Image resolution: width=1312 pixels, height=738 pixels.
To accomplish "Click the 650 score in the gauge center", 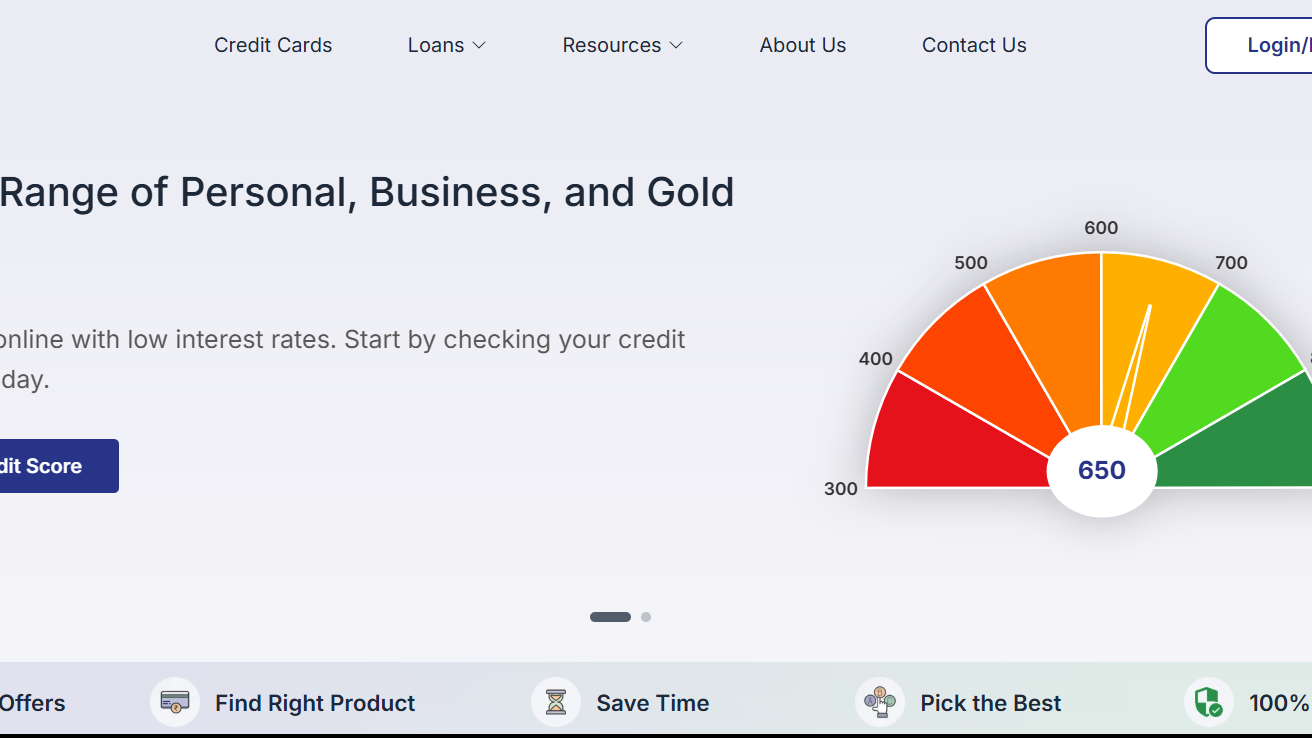I will point(1102,471).
